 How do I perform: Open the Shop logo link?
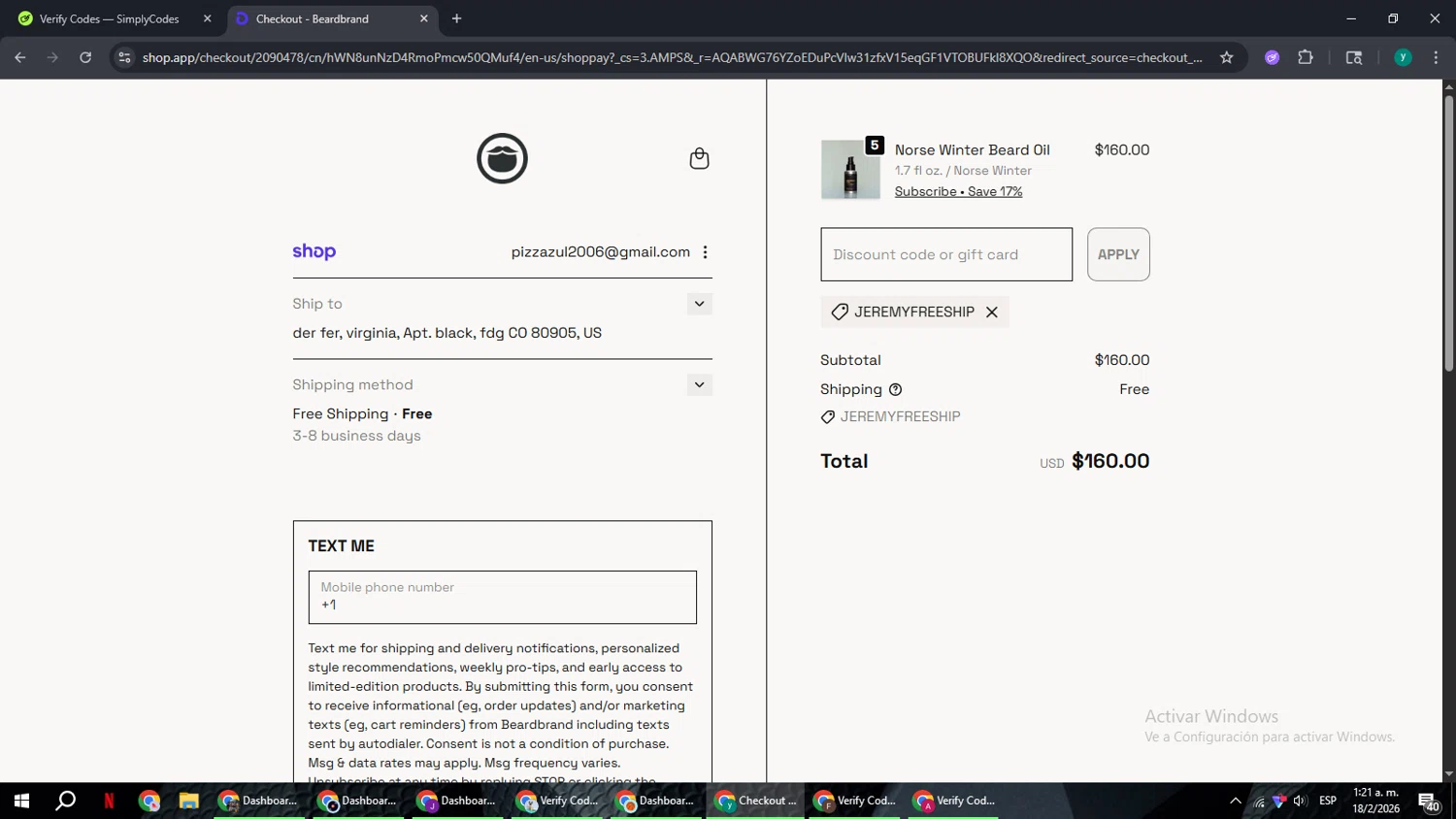314,251
